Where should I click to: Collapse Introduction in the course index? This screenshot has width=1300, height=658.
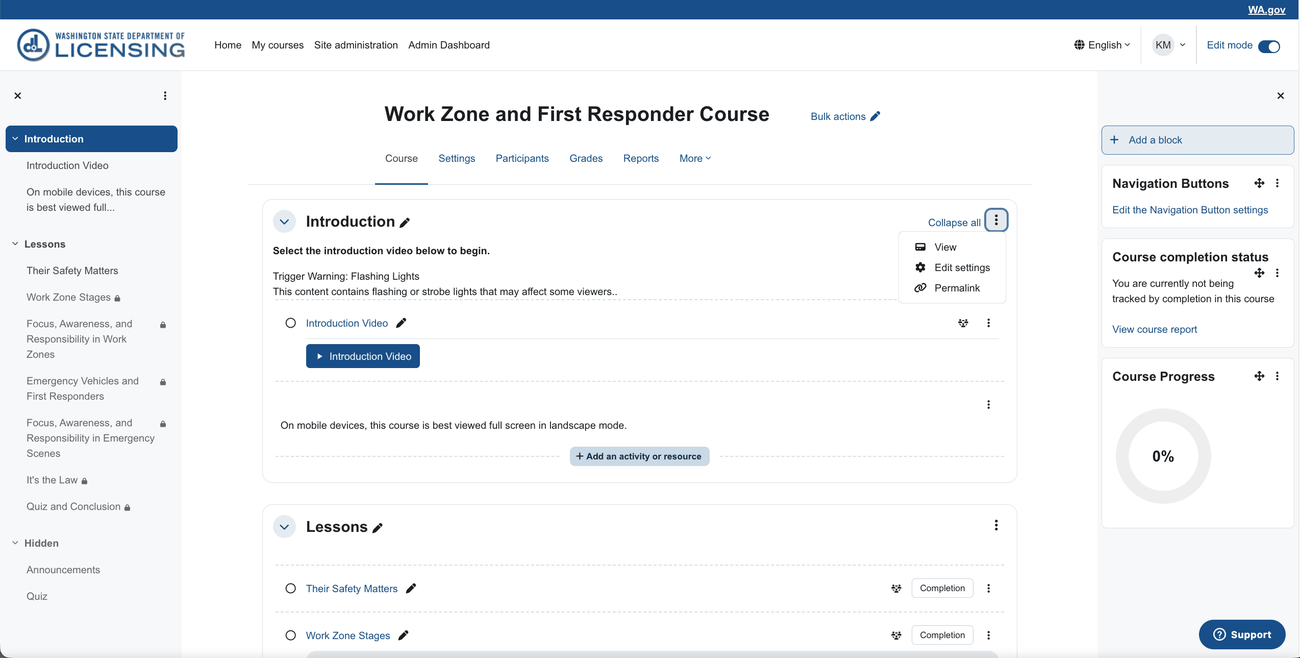coord(15,139)
